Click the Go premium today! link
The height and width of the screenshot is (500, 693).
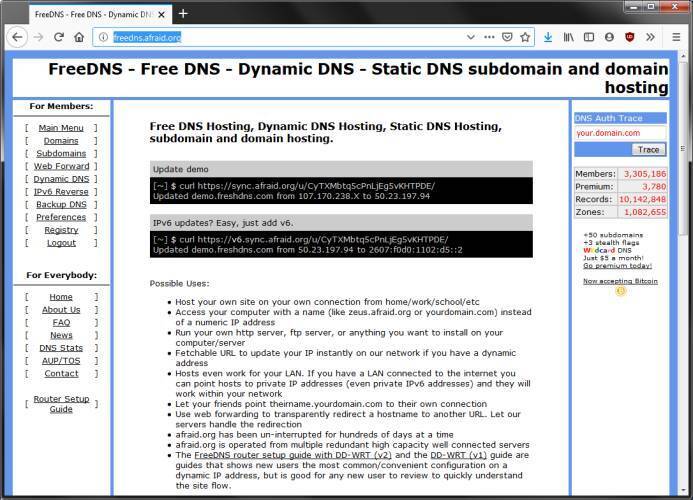click(617, 266)
